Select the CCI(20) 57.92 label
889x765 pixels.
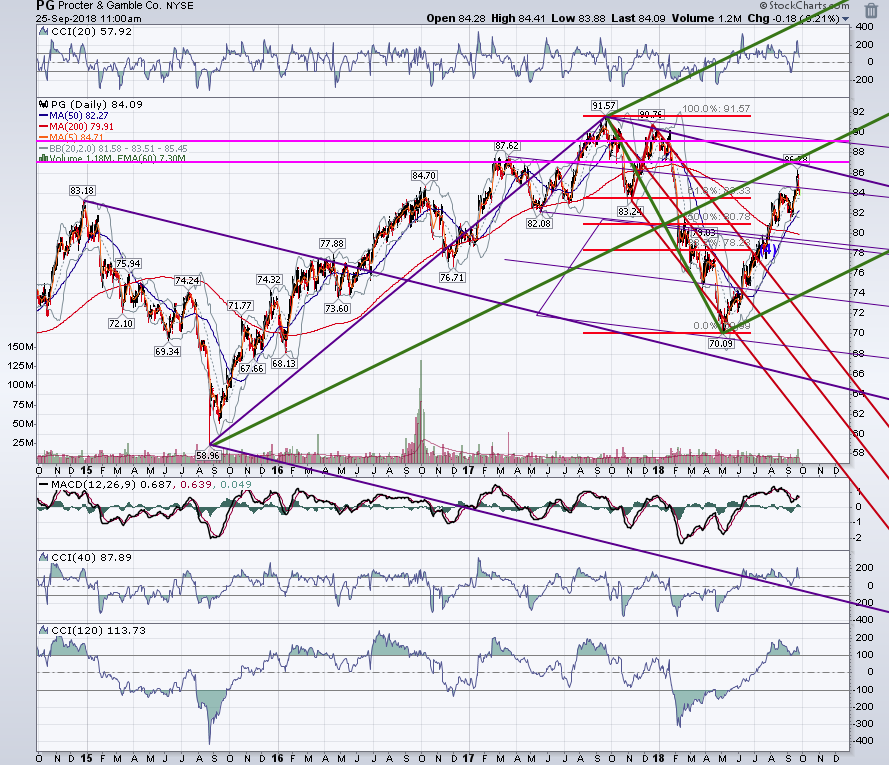(91, 32)
